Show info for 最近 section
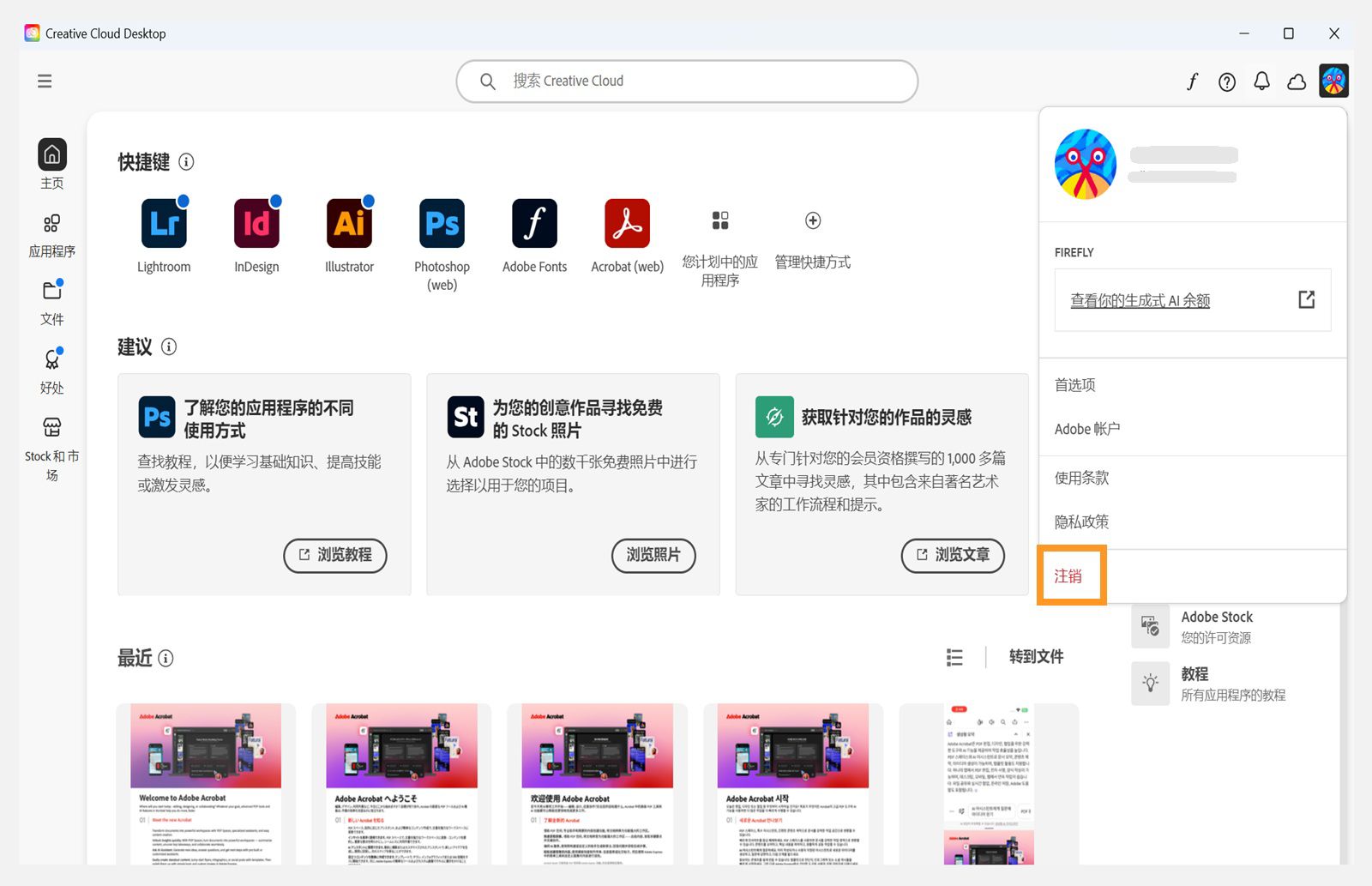Screen dimensions: 1372x886 click(x=165, y=658)
